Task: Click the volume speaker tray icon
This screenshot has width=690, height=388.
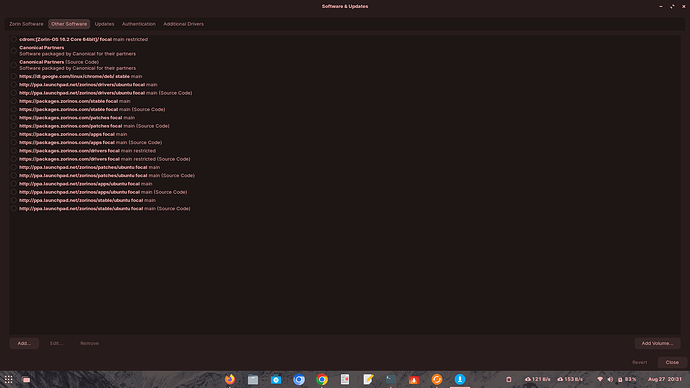Action: 610,379
